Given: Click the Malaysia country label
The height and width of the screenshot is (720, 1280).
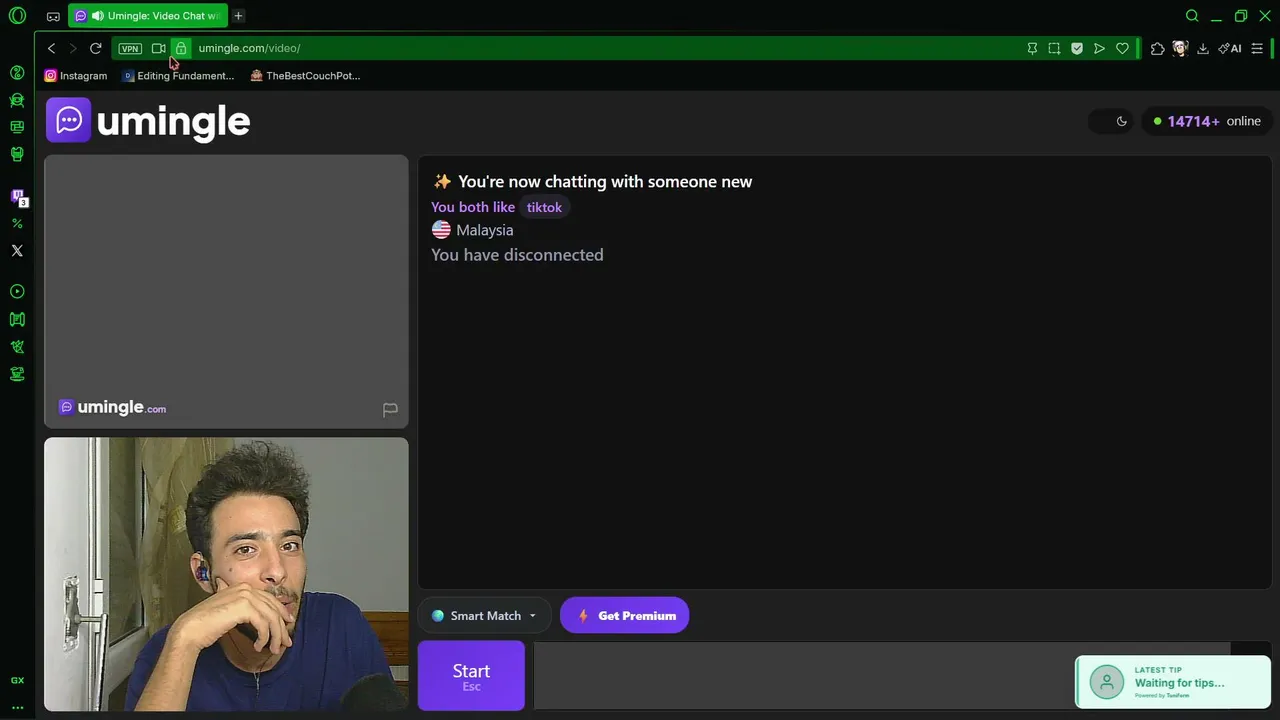Looking at the screenshot, I should [x=484, y=230].
